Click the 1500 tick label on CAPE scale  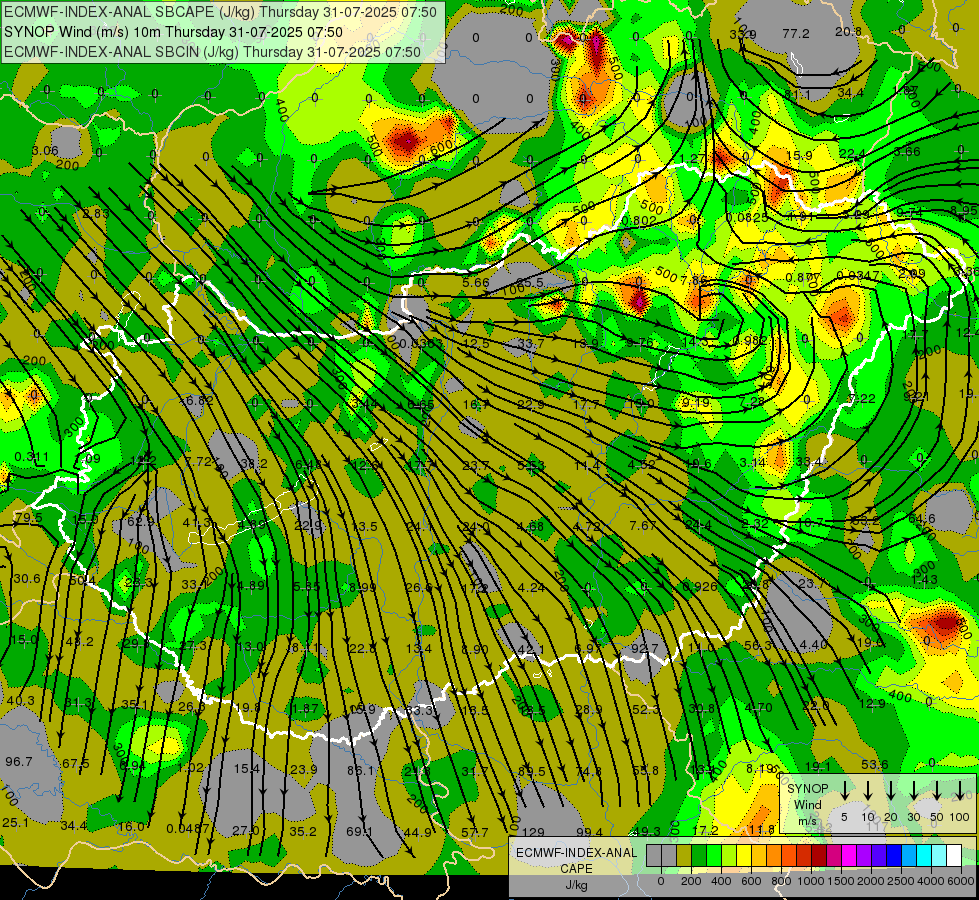point(841,881)
